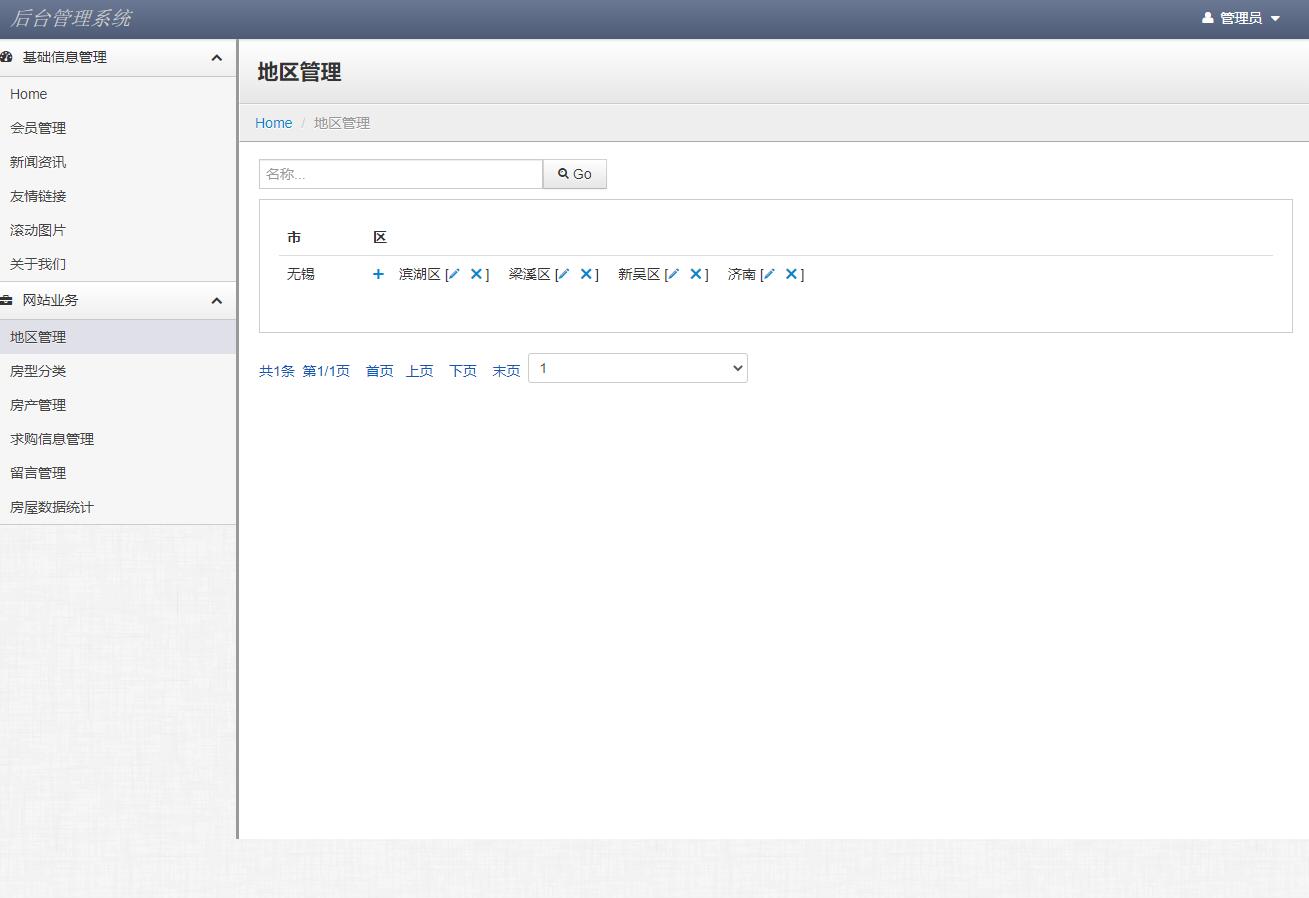
Task: Select the edit pencil icon for 滨湖区
Action: tap(453, 273)
